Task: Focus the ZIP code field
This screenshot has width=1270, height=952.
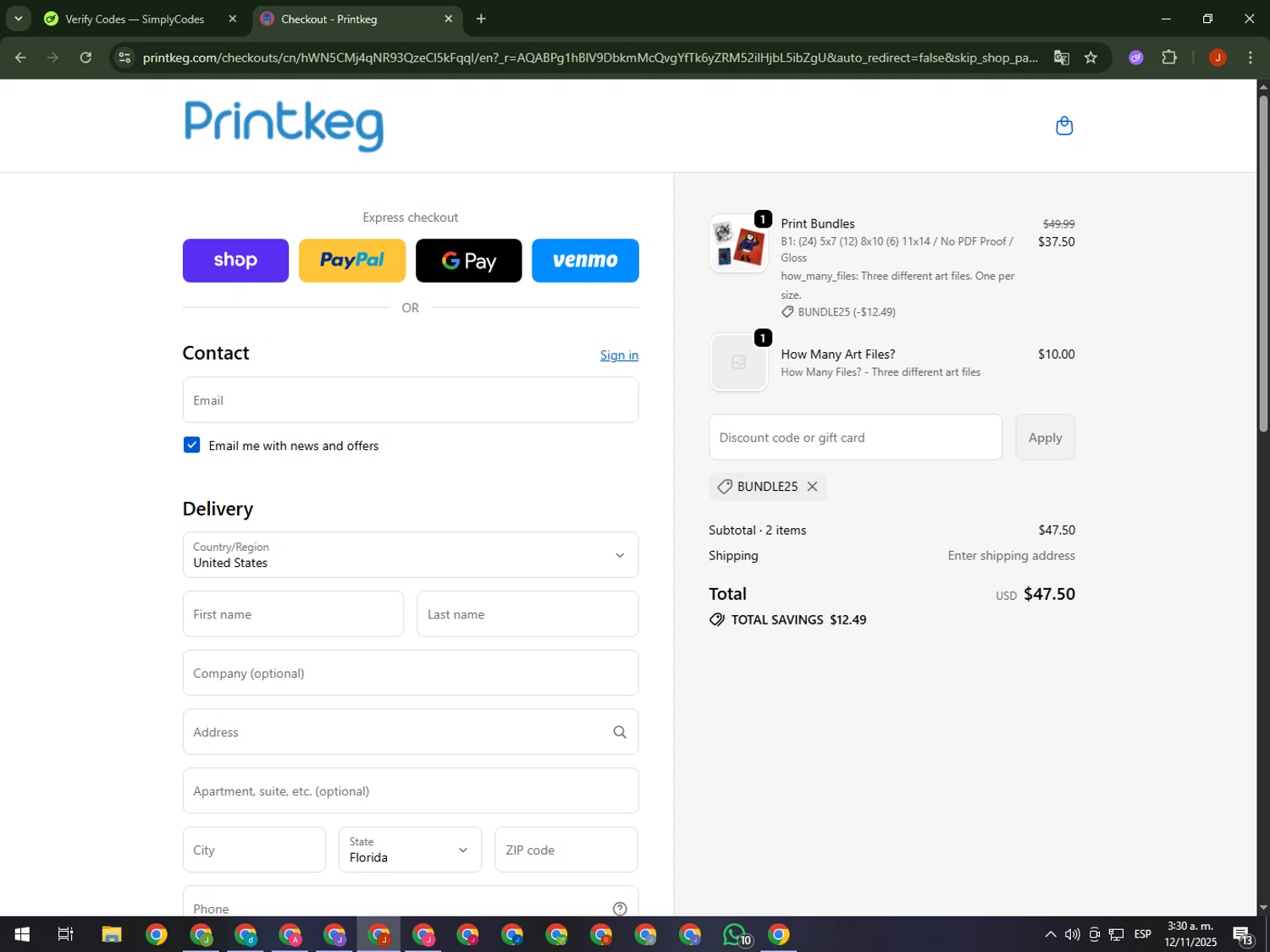Action: pyautogui.click(x=566, y=850)
